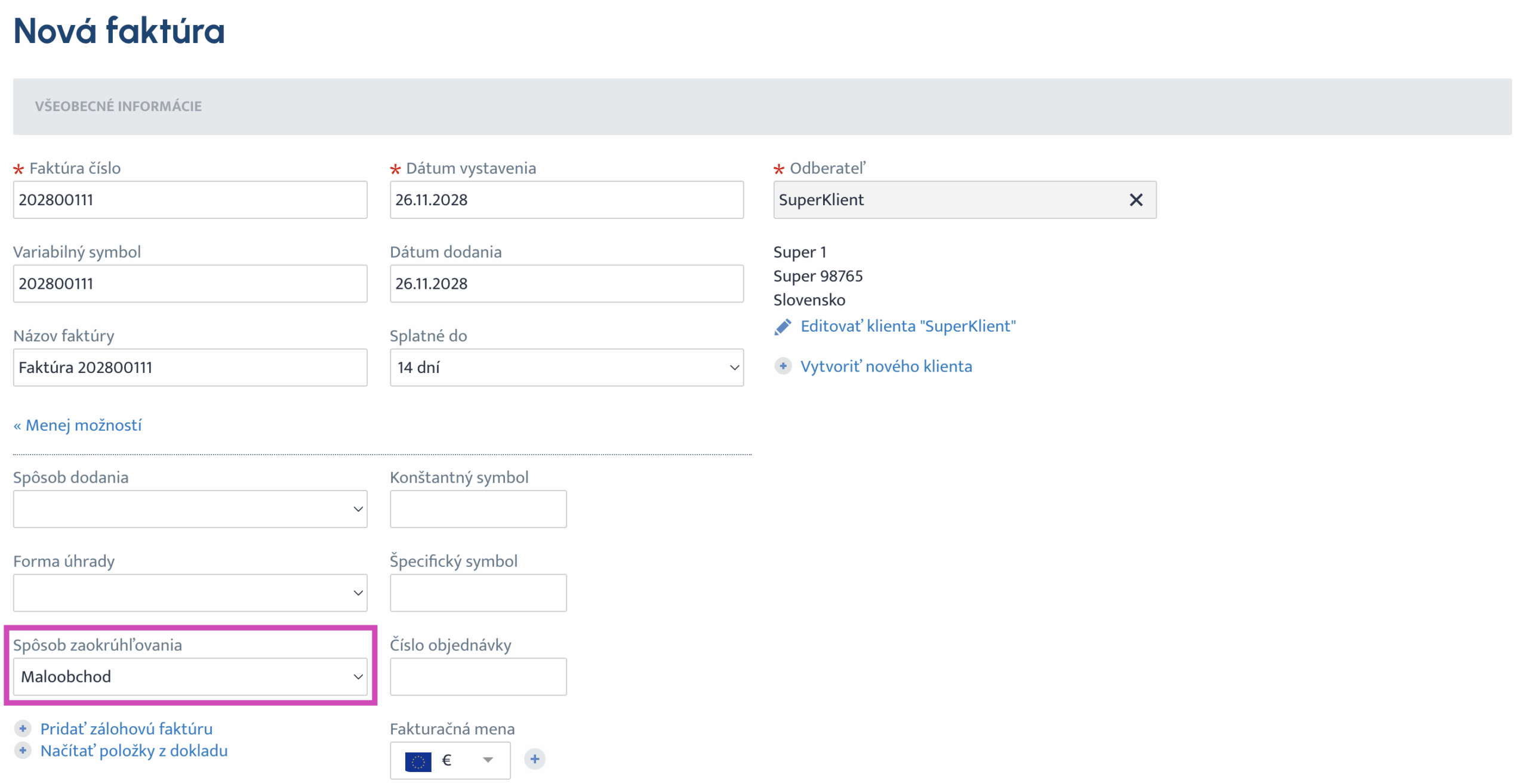Open the Spôsob zaokrúhľovania dropdown showing Maloobchod
This screenshot has height=784, width=1528.
(190, 677)
